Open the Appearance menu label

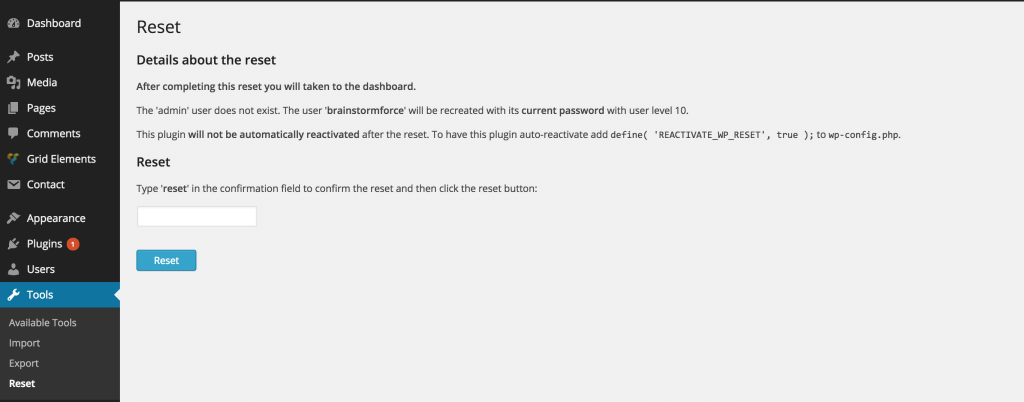point(56,219)
